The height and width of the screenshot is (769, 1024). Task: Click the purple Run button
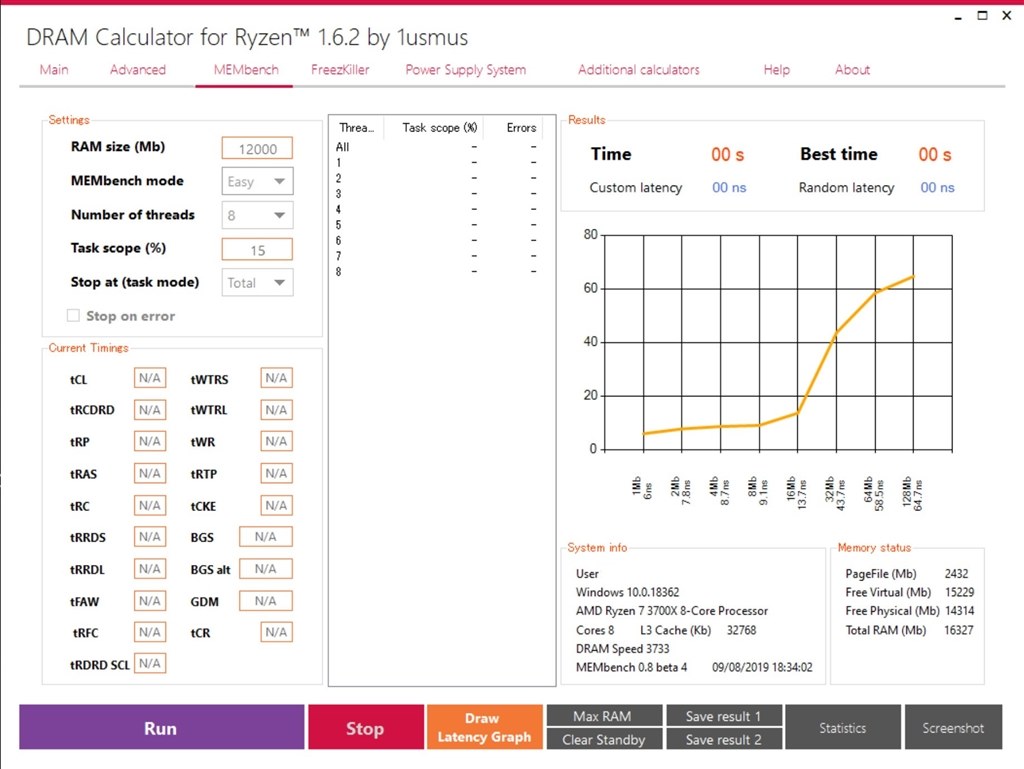pos(161,727)
